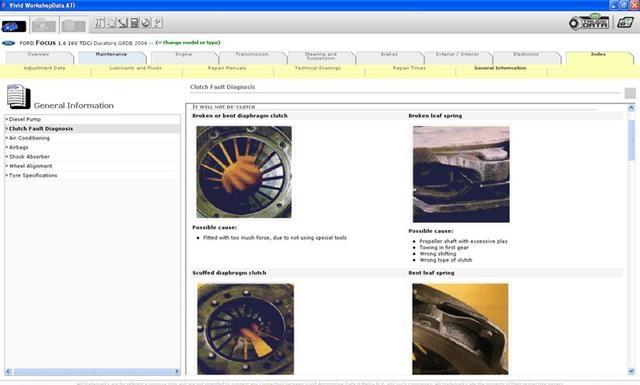Click right arrow of topic list scrollbar
The height and width of the screenshot is (385, 640).
point(177,372)
